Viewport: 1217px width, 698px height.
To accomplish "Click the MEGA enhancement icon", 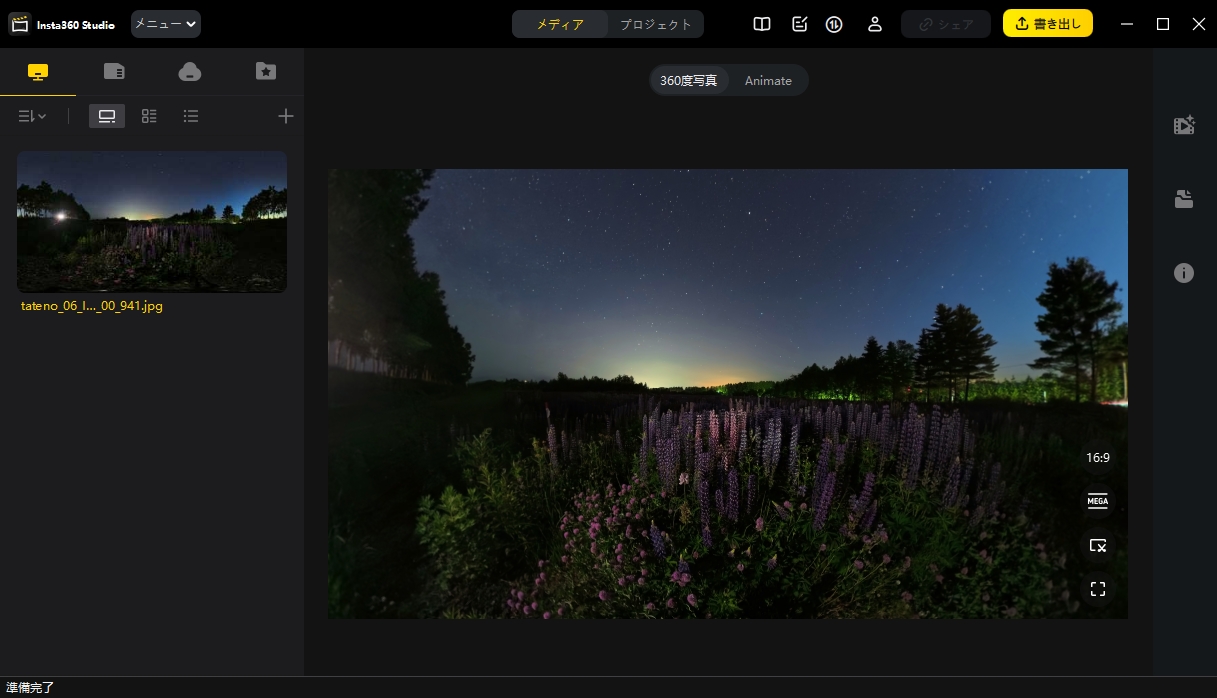I will [x=1098, y=501].
